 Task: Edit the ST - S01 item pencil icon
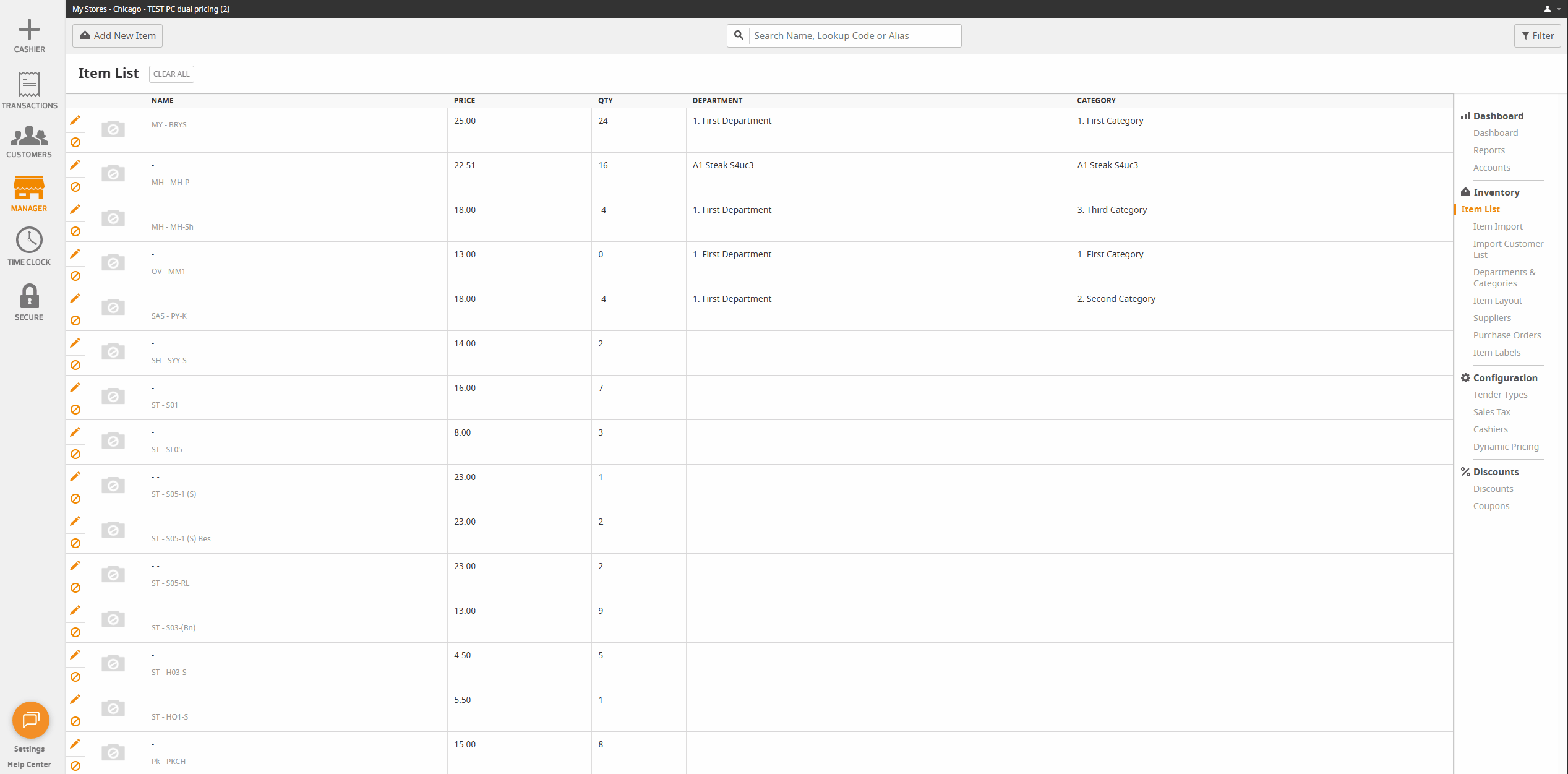point(75,387)
